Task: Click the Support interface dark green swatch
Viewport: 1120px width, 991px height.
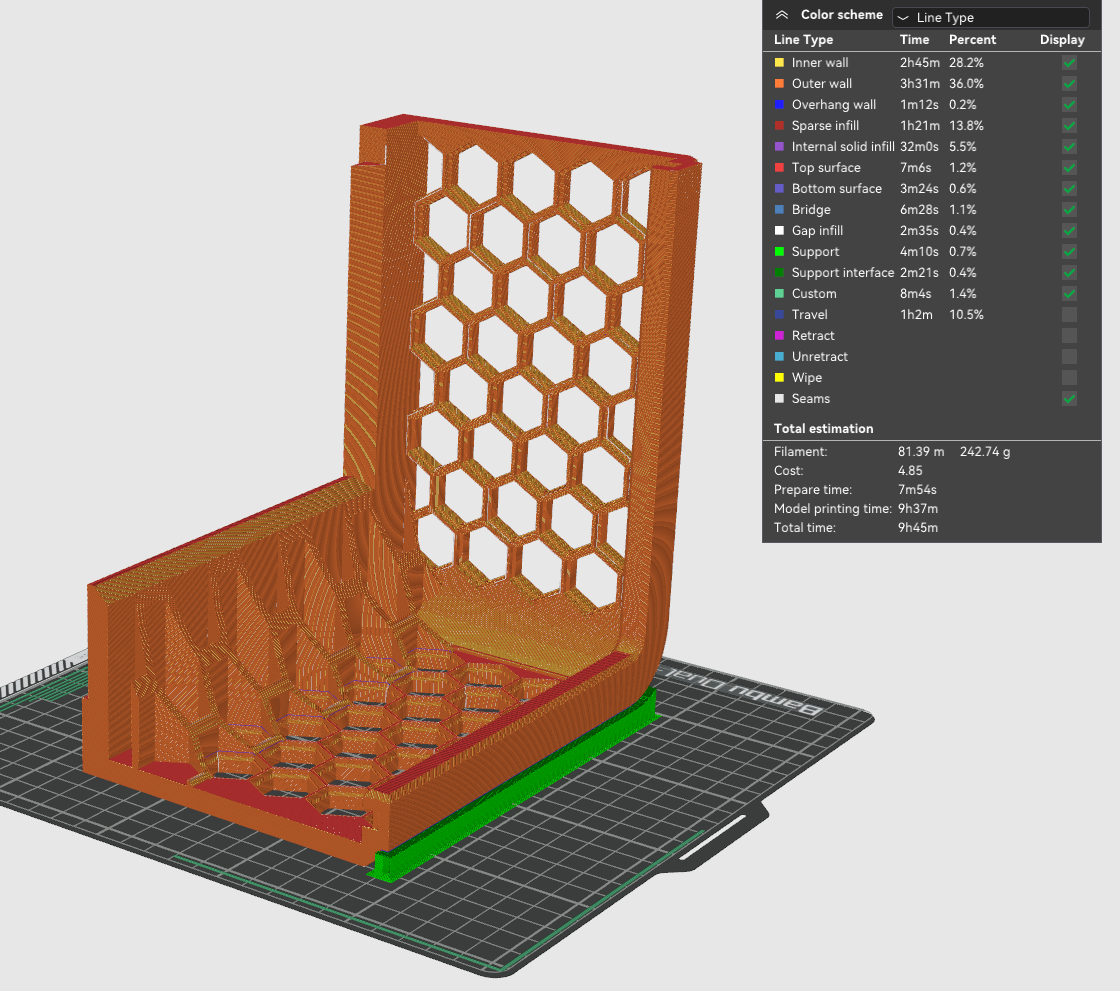Action: click(779, 273)
